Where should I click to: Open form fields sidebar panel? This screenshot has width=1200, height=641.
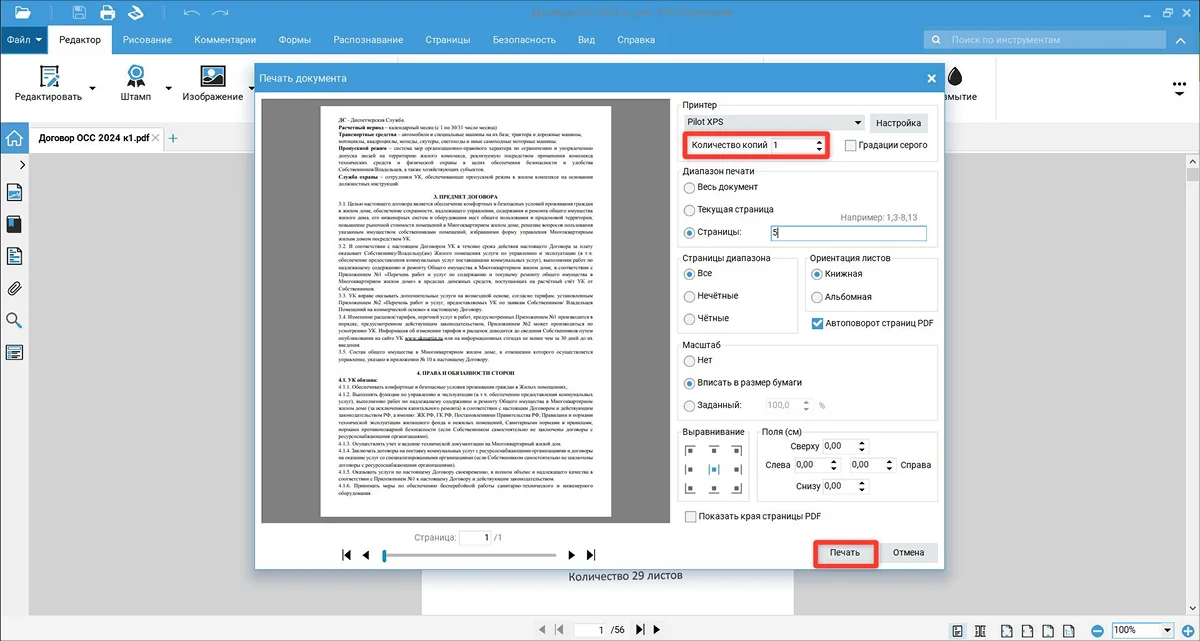coord(14,352)
